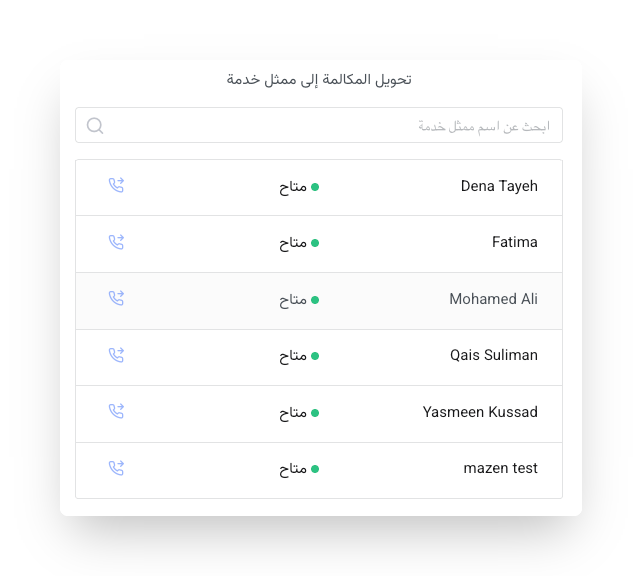Focus the agent name search field

pyautogui.click(x=330, y=126)
